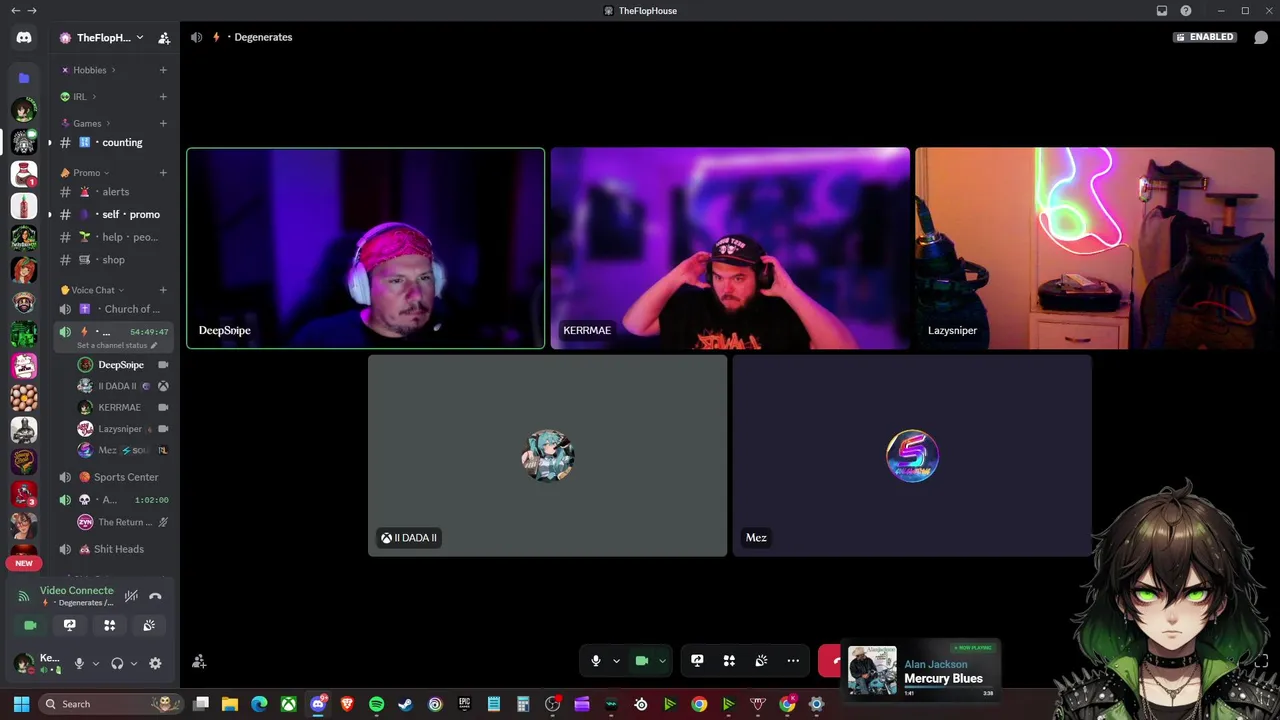Open inbox icon in title bar
Image resolution: width=1280 pixels, height=720 pixels.
(1162, 11)
